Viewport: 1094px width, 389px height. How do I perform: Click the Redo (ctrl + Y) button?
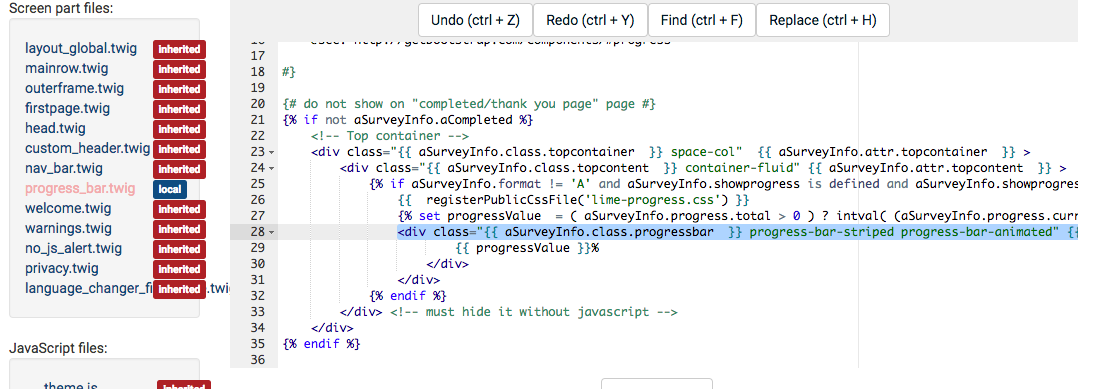tap(590, 20)
